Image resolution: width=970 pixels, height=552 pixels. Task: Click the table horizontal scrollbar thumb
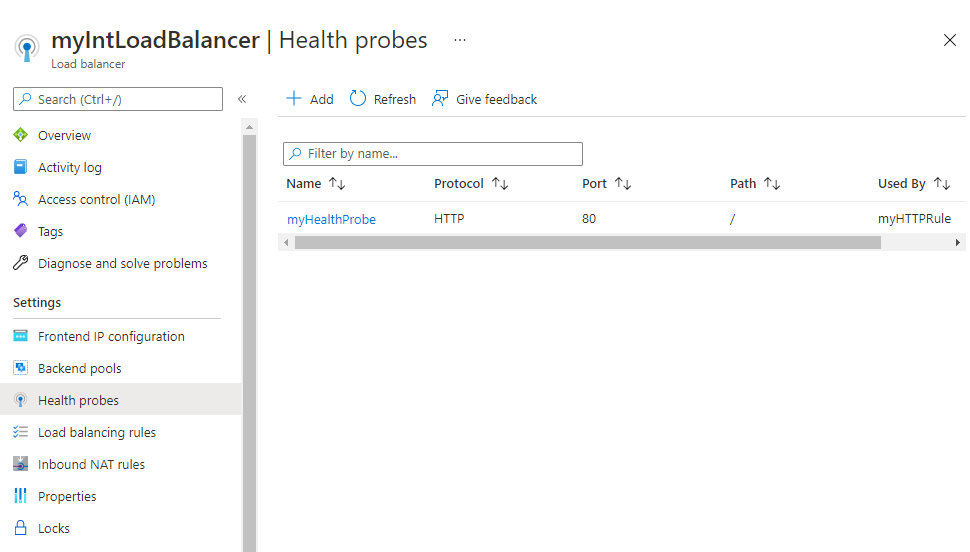click(588, 243)
